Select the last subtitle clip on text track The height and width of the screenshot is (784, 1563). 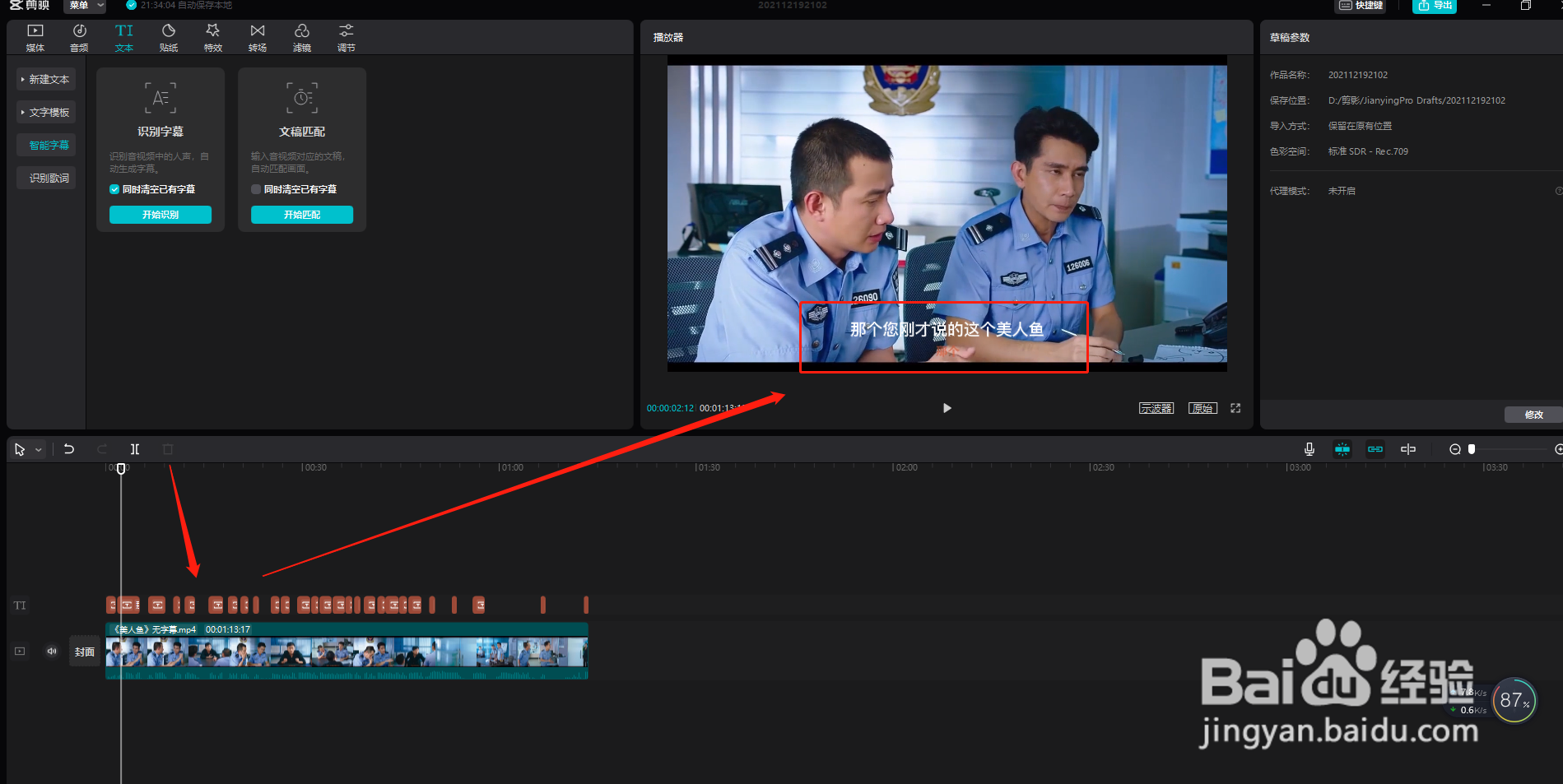point(586,605)
